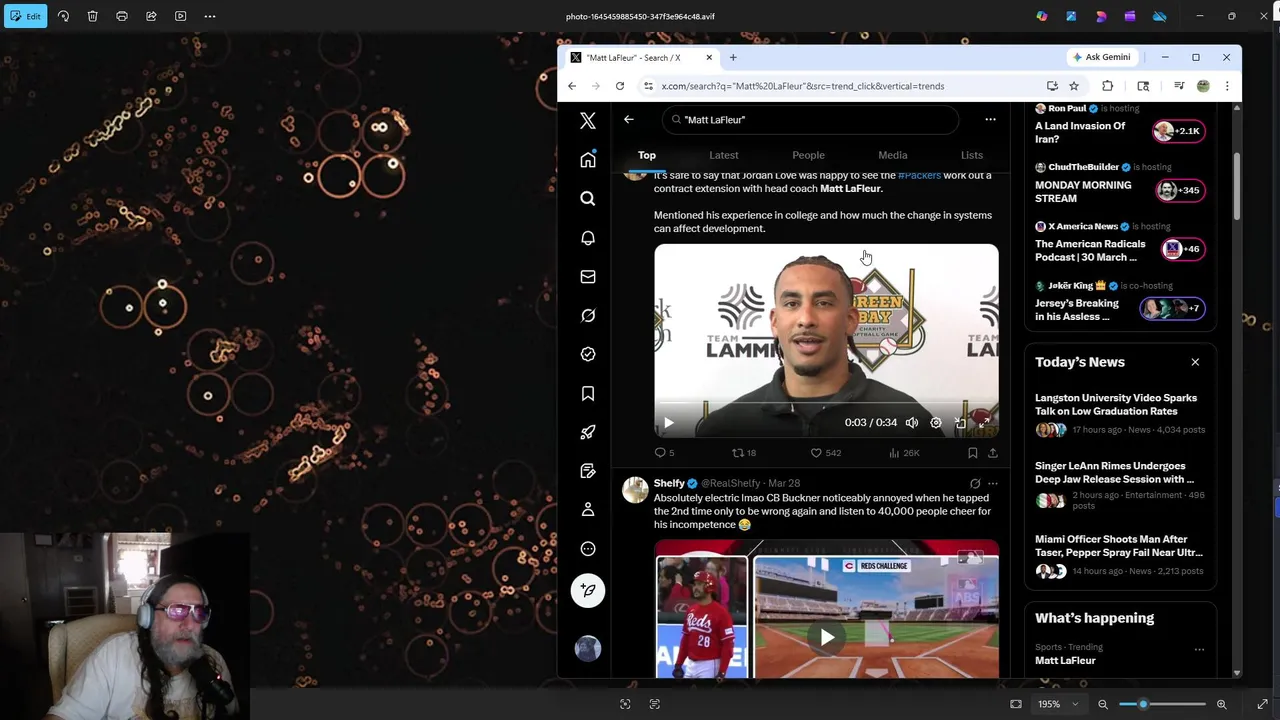
Task: Open X 'More' circle menu in sidebar
Action: pyautogui.click(x=588, y=549)
